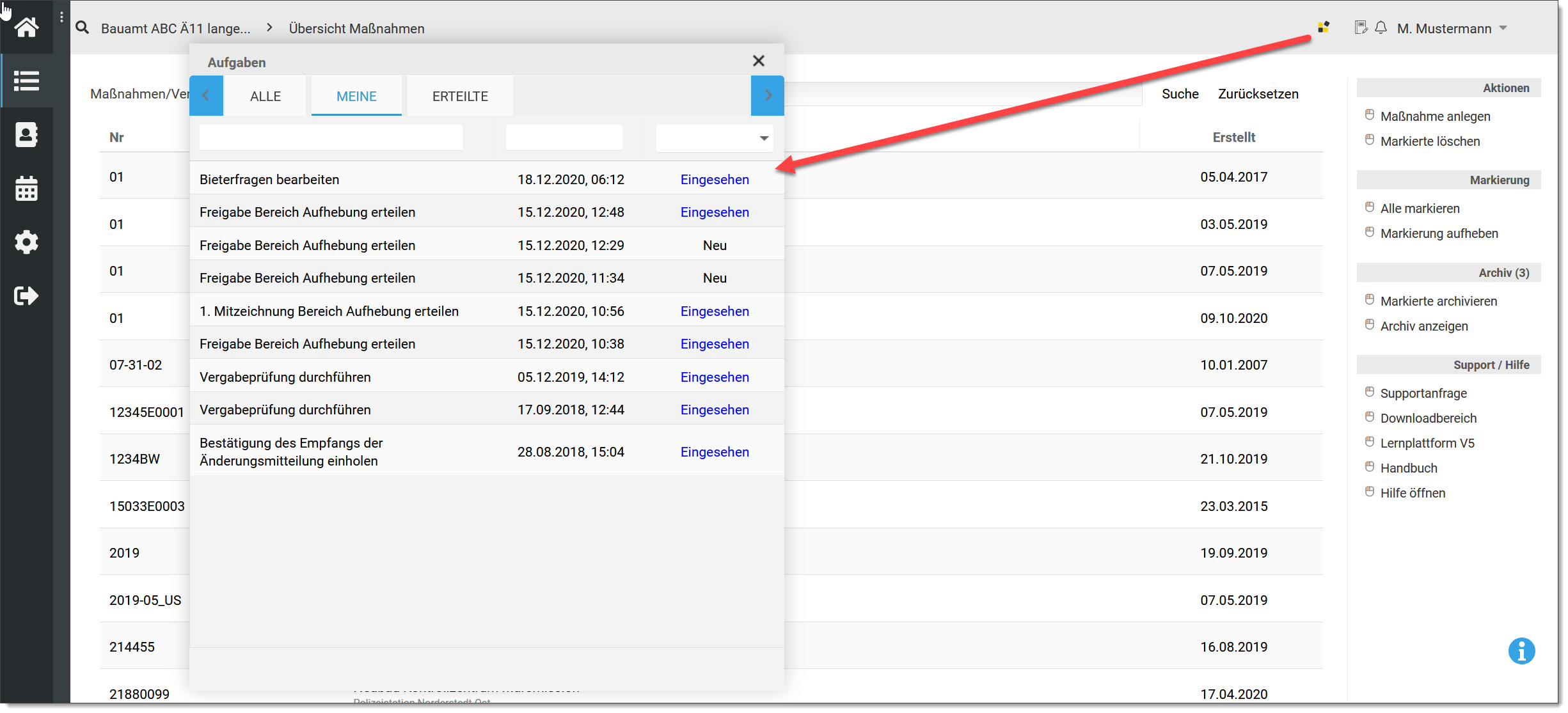Click Markierung aufheben
The height and width of the screenshot is (713, 1568).
tap(1439, 233)
